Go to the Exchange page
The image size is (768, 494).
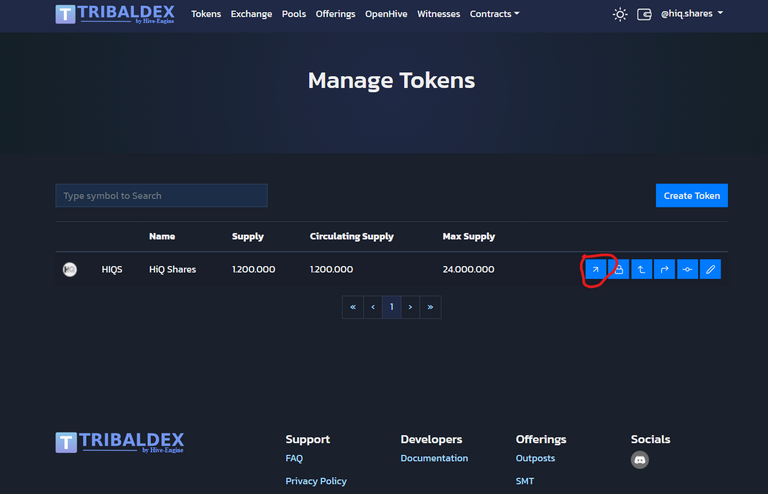[x=251, y=14]
